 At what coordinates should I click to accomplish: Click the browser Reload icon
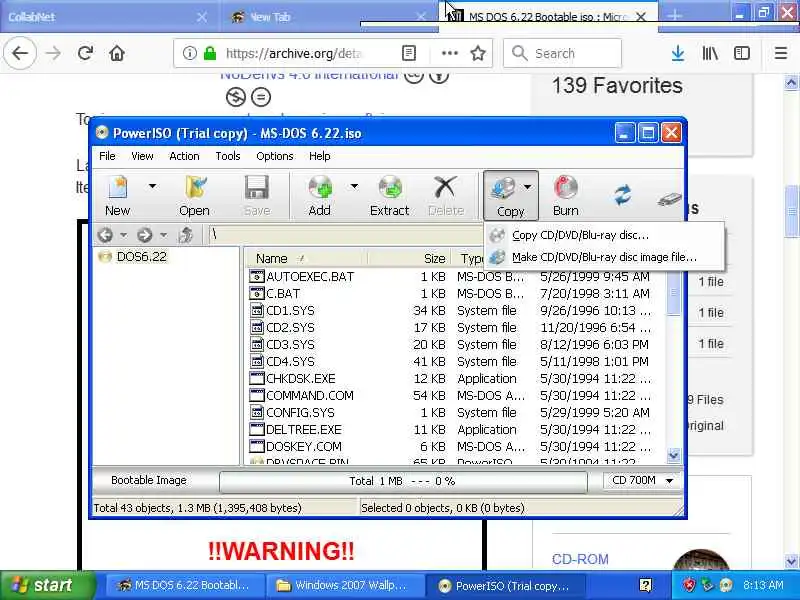pyautogui.click(x=85, y=53)
